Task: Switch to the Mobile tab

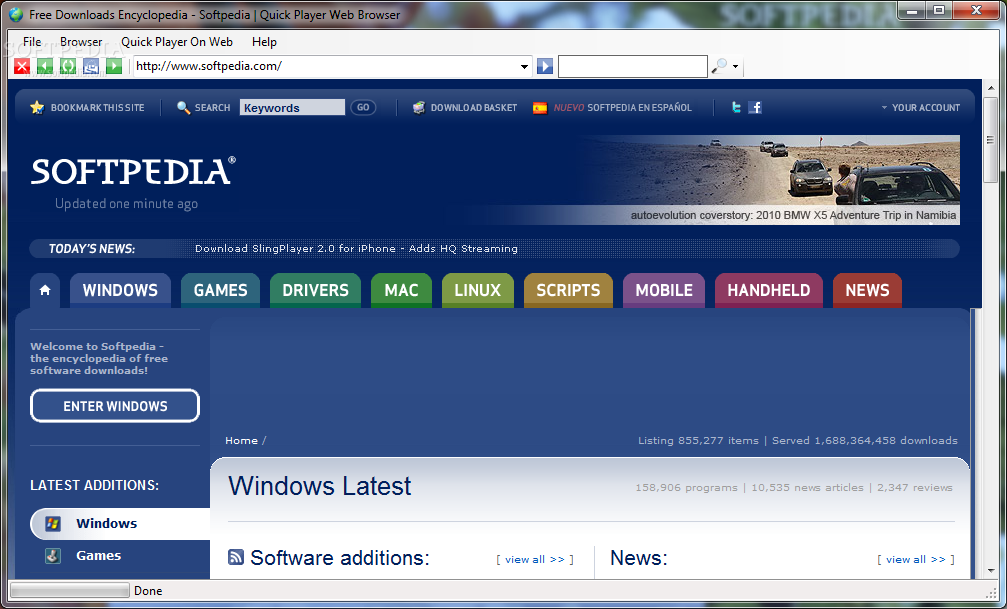Action: (x=664, y=290)
